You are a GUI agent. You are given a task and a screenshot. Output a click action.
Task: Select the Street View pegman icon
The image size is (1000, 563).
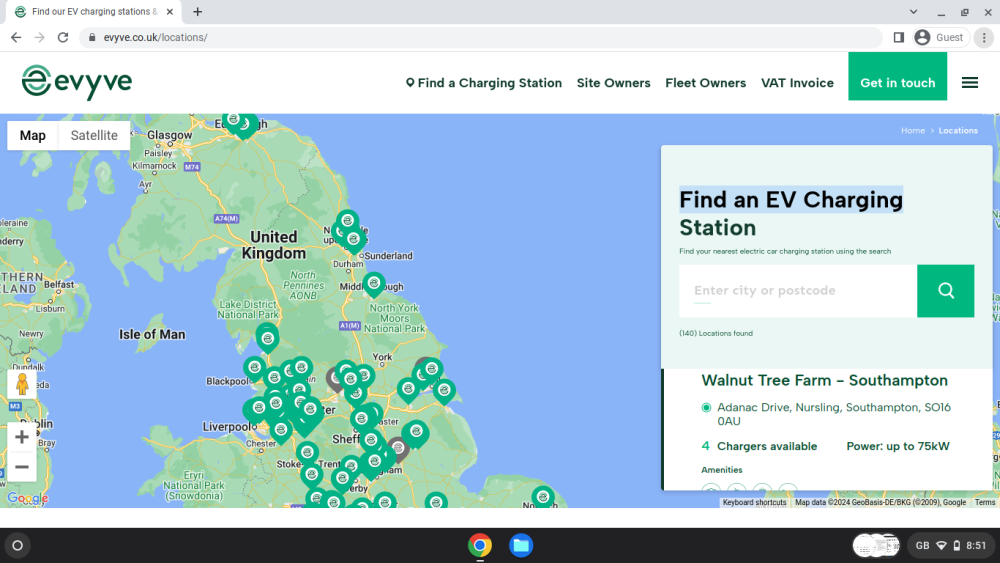click(22, 384)
